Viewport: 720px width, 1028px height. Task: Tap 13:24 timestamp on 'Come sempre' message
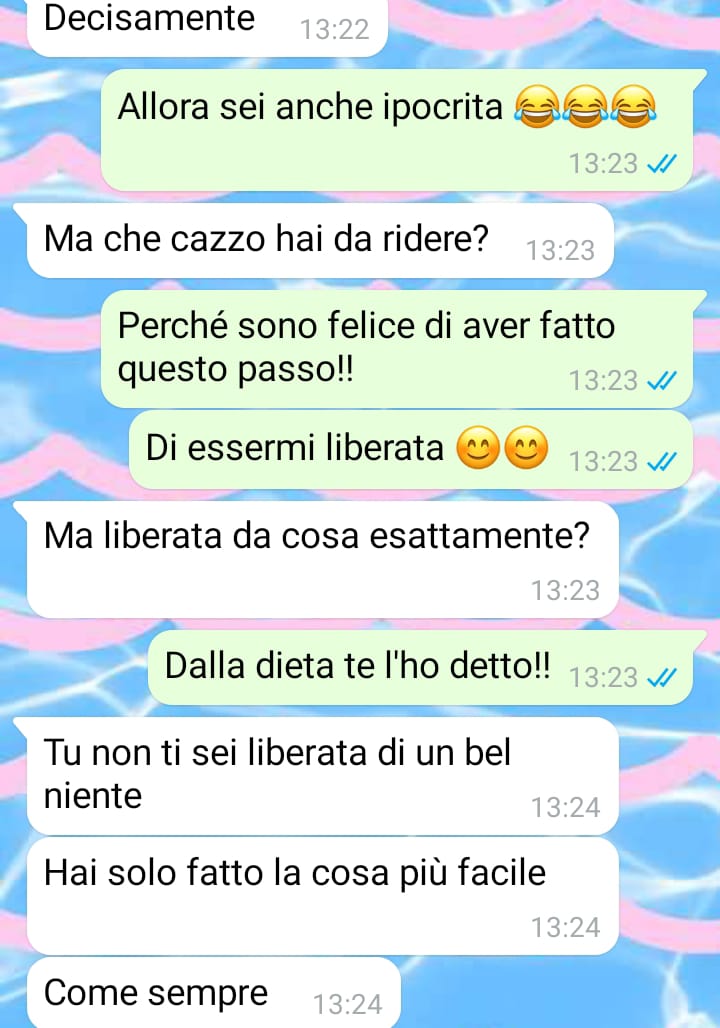tap(348, 1005)
